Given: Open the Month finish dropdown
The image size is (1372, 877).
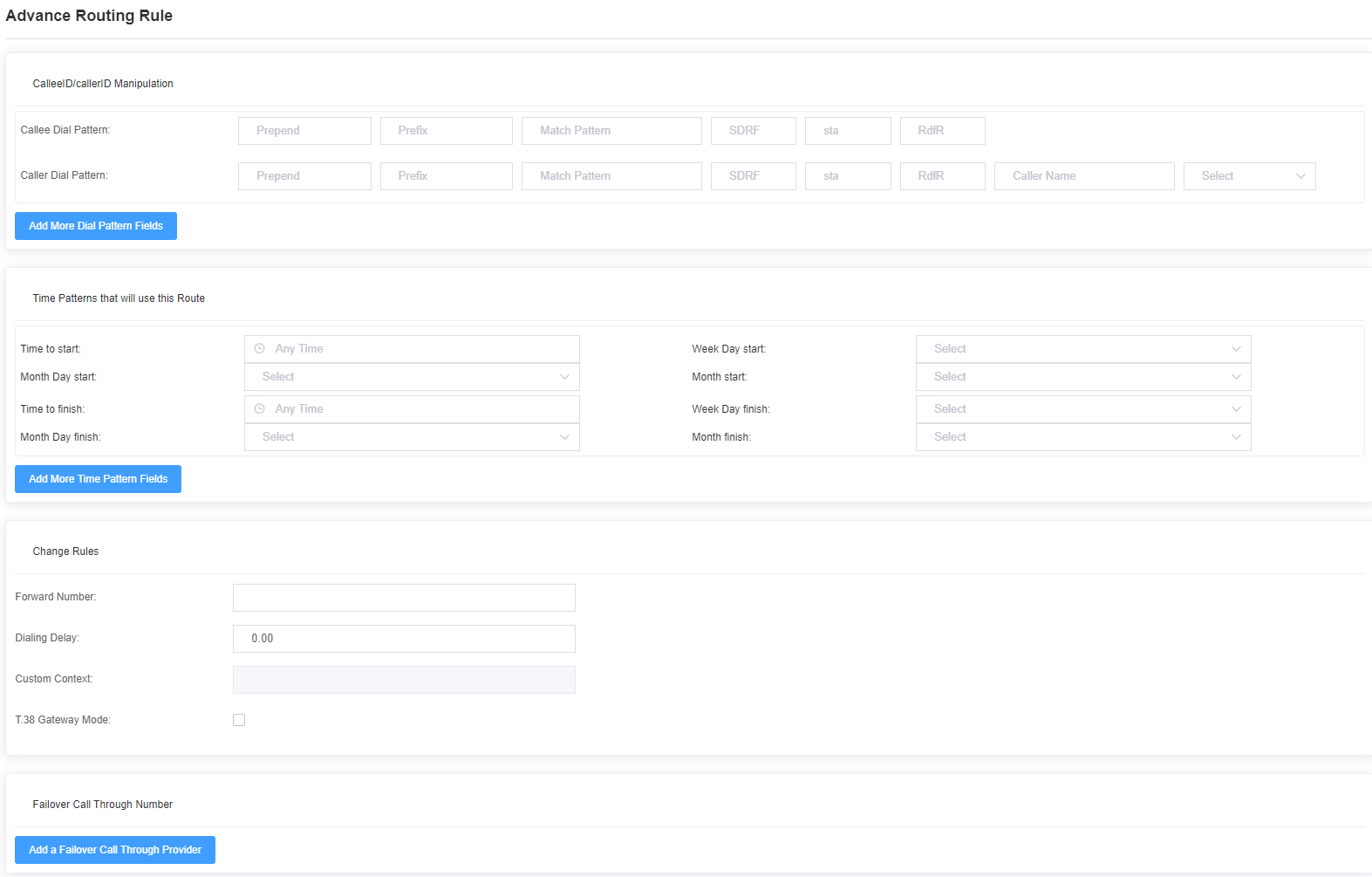Looking at the screenshot, I should coord(1083,437).
